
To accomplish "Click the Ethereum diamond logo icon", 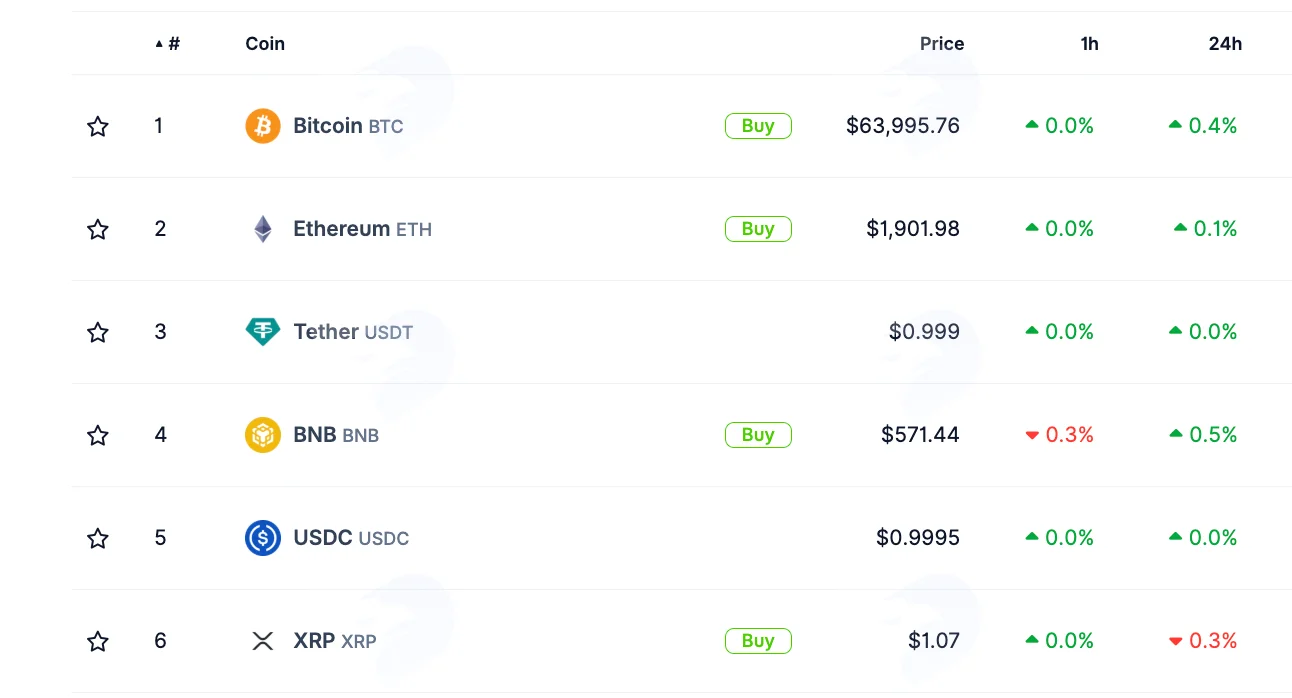I will (x=263, y=229).
